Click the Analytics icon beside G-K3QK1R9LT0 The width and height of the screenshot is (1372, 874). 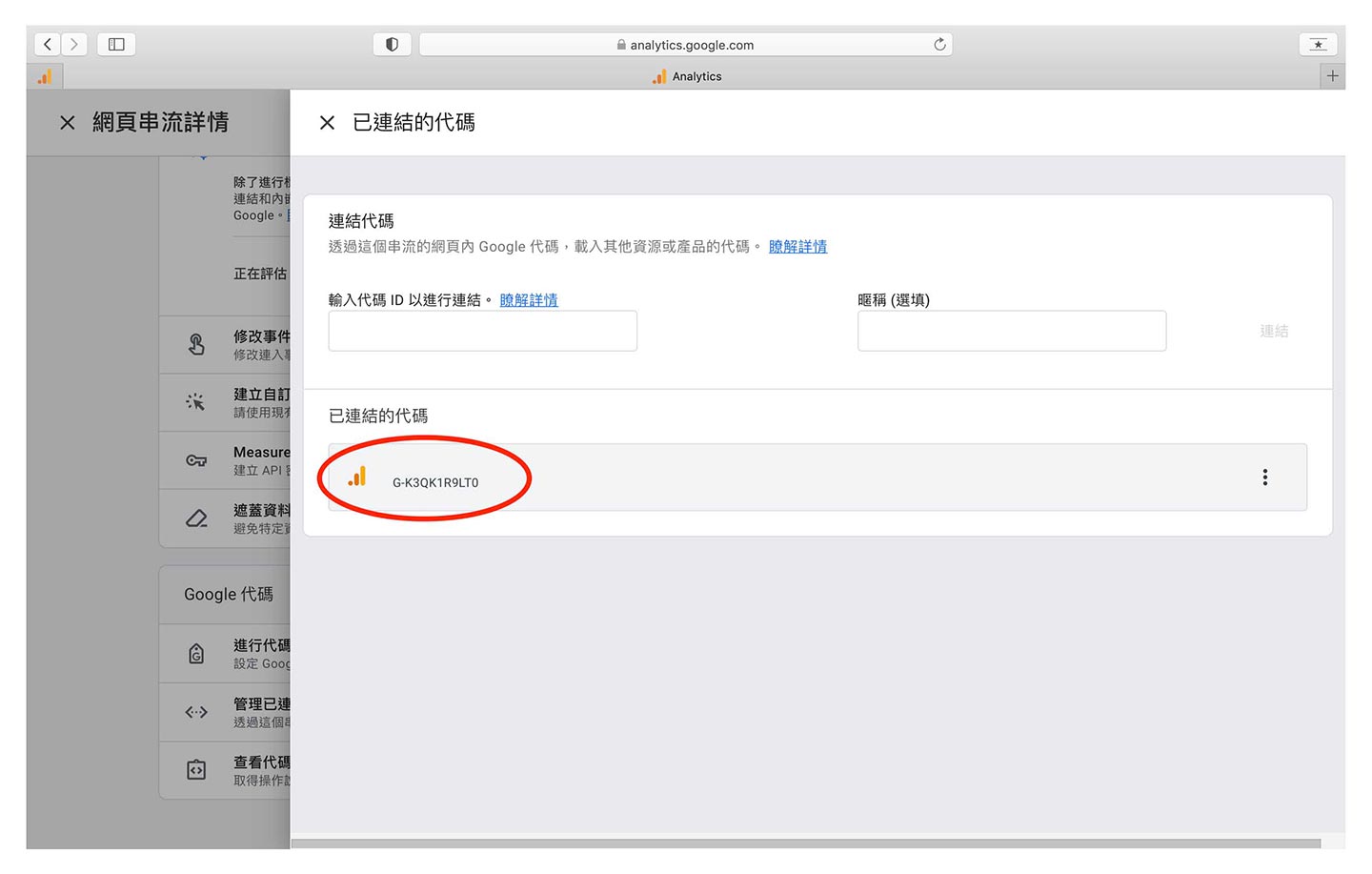(357, 478)
